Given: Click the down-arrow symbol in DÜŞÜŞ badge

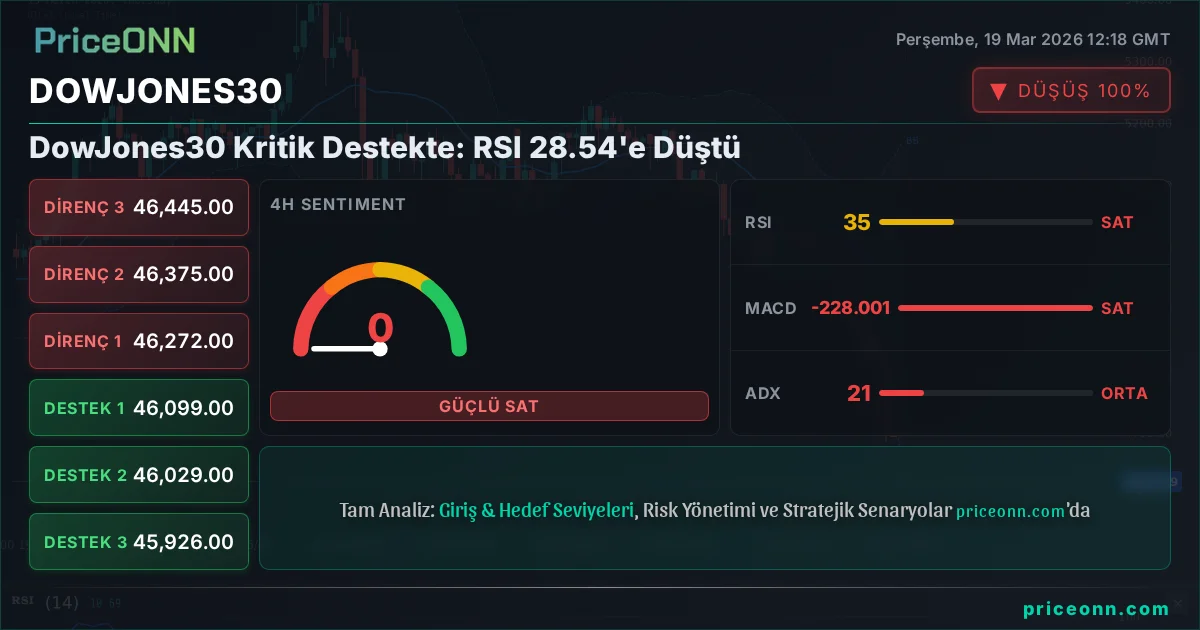Looking at the screenshot, I should tap(996, 89).
